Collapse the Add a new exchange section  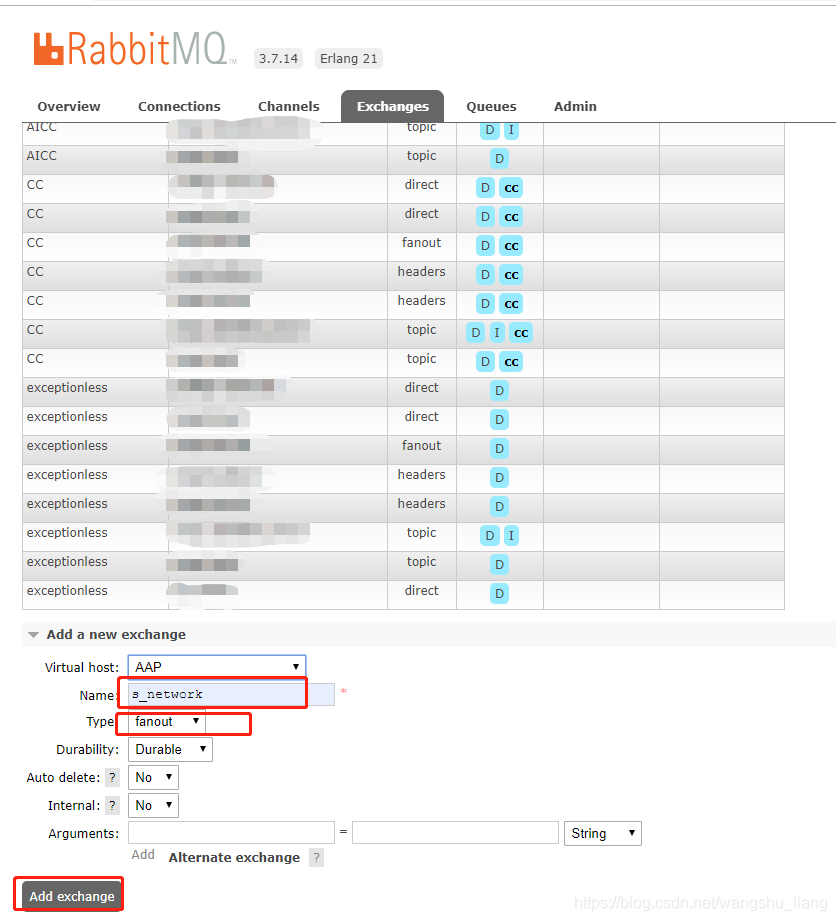(x=33, y=634)
